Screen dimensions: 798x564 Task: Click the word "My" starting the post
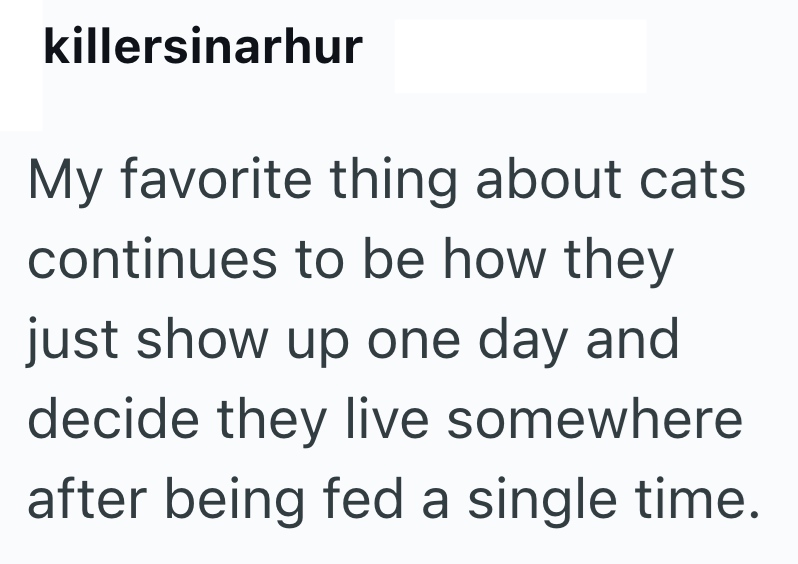(x=62, y=182)
